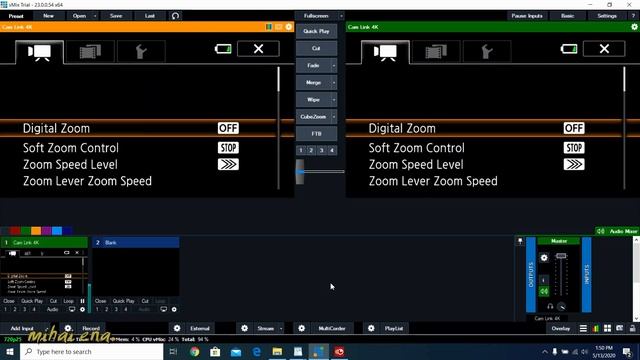Open the Wipe transition dropdown arrow
This screenshot has height=360, width=640.
tap(334, 100)
